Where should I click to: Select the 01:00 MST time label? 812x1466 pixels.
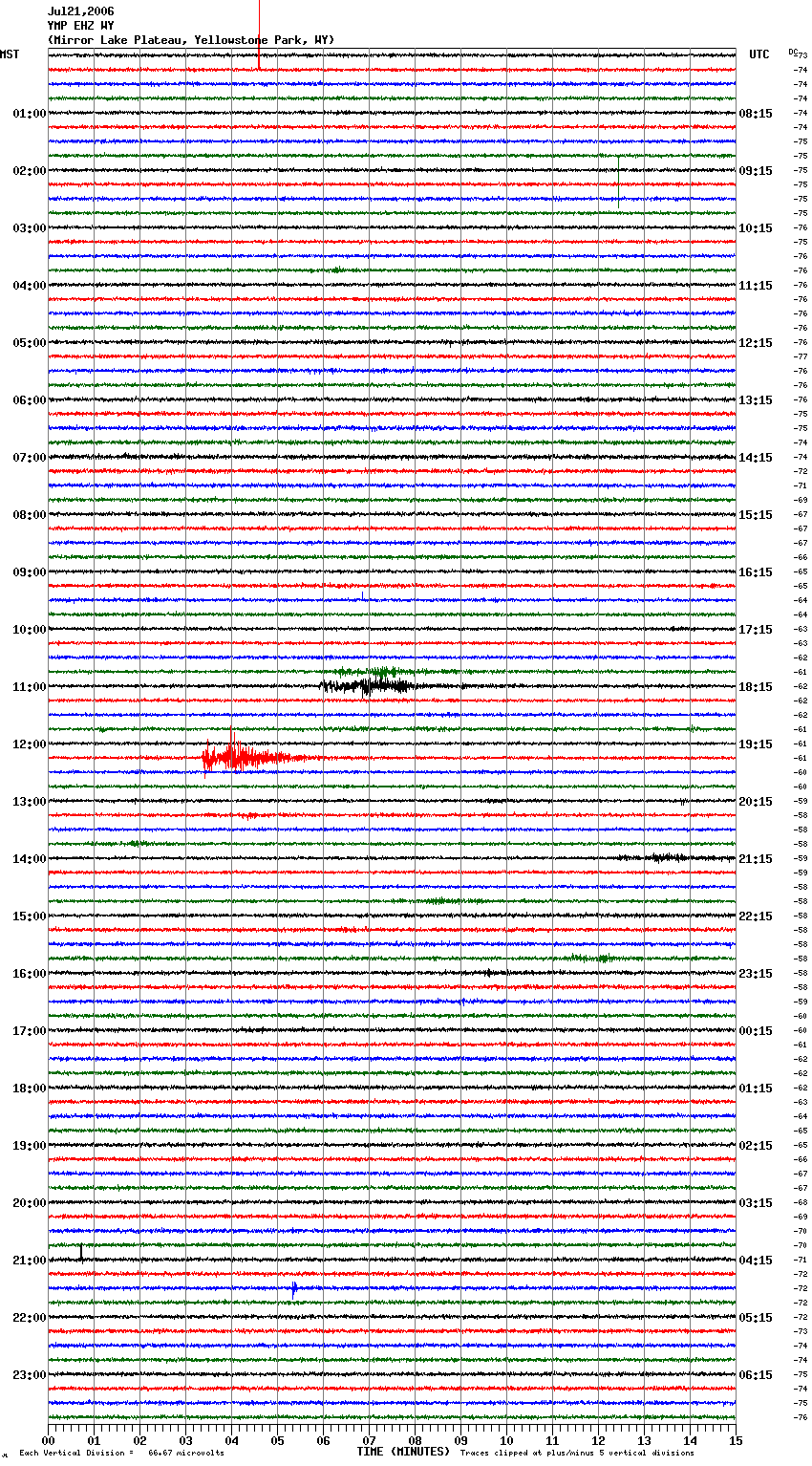tap(30, 114)
